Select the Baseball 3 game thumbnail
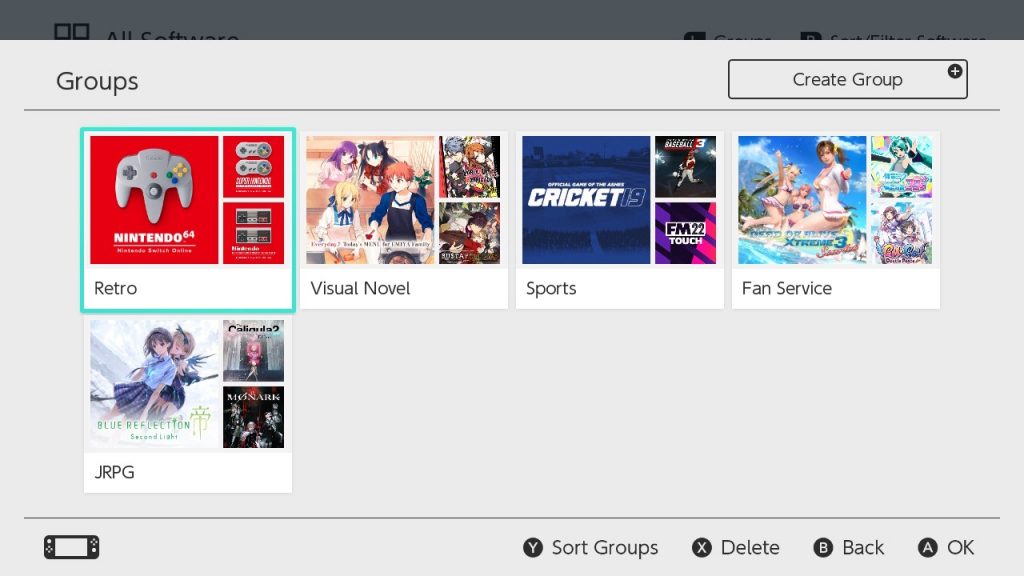The width and height of the screenshot is (1024, 576). [685, 166]
